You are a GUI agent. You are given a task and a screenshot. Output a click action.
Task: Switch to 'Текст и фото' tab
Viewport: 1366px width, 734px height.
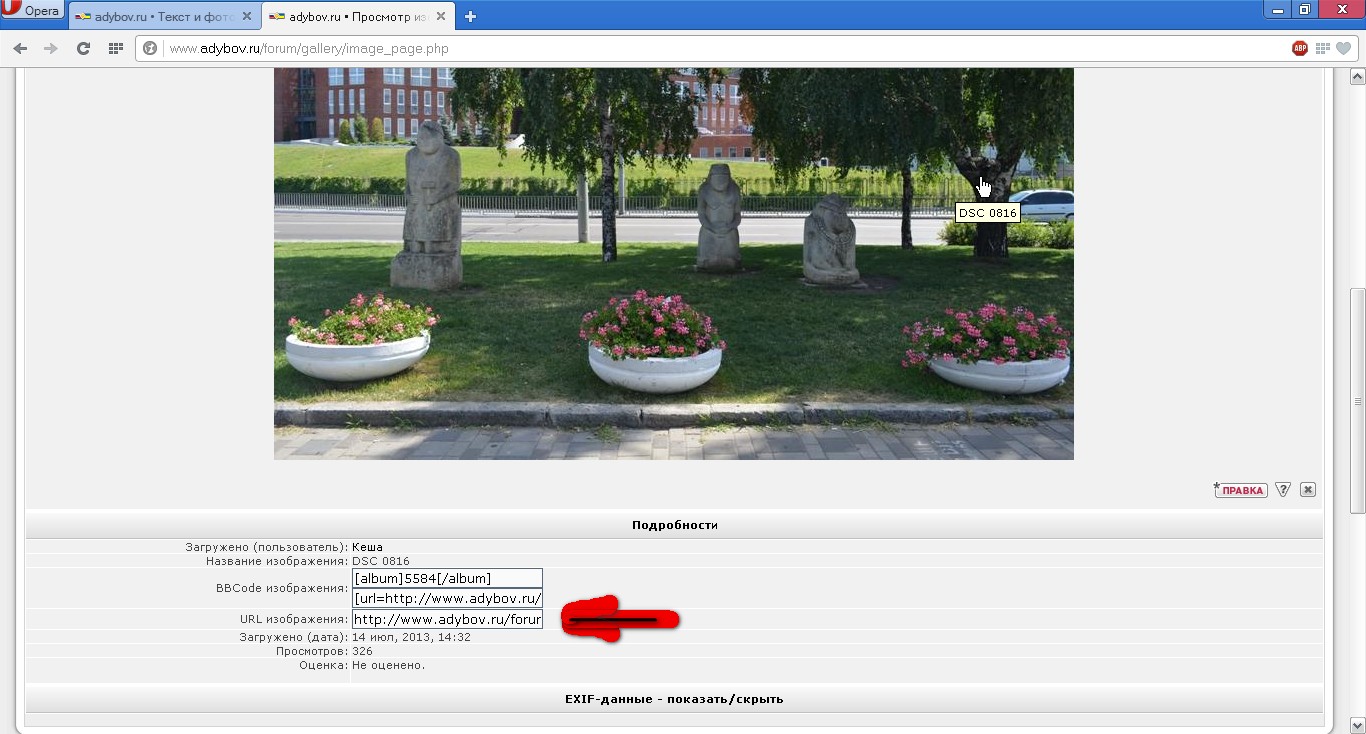(155, 17)
